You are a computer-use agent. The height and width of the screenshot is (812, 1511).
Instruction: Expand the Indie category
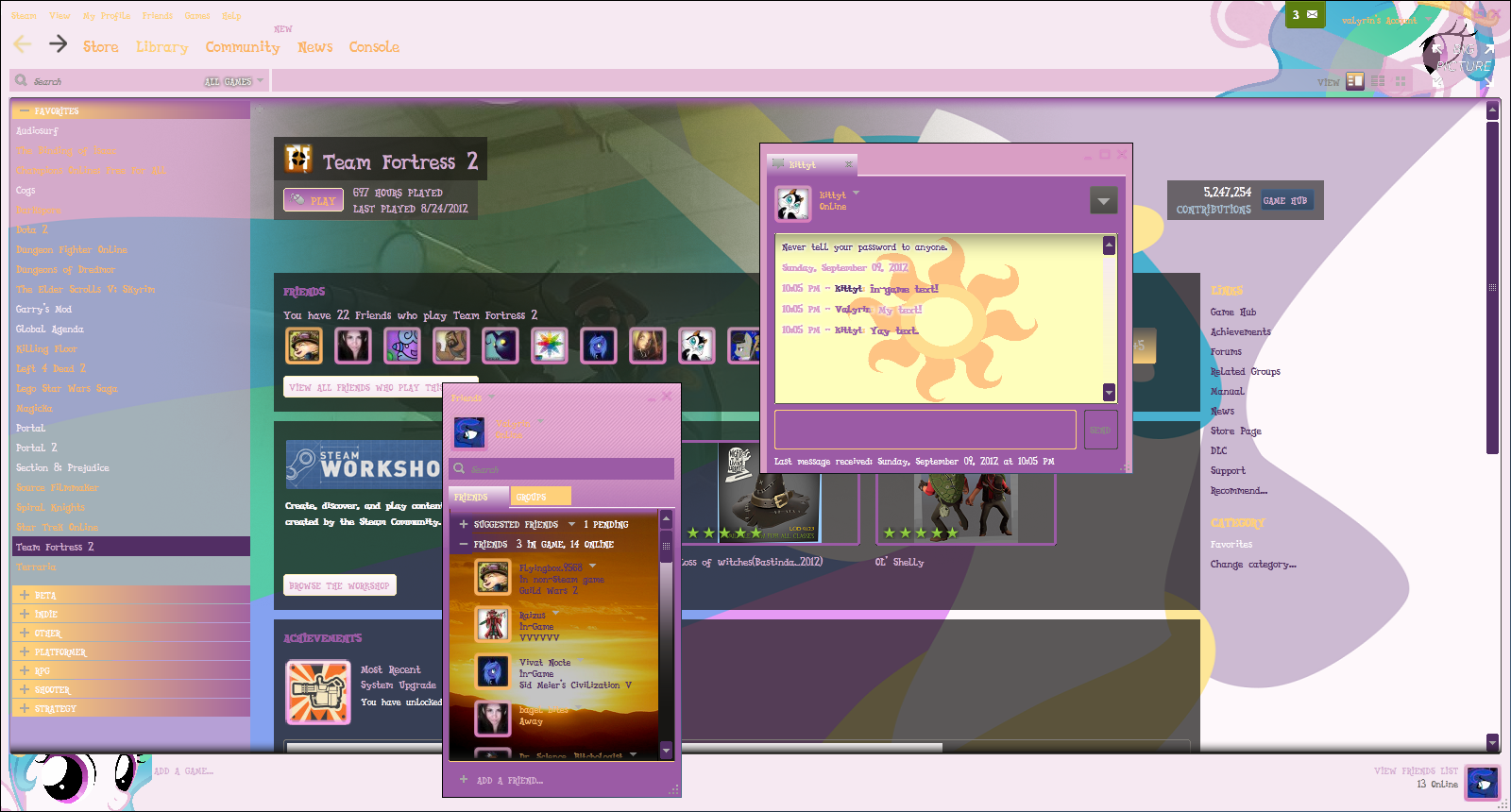(x=25, y=614)
